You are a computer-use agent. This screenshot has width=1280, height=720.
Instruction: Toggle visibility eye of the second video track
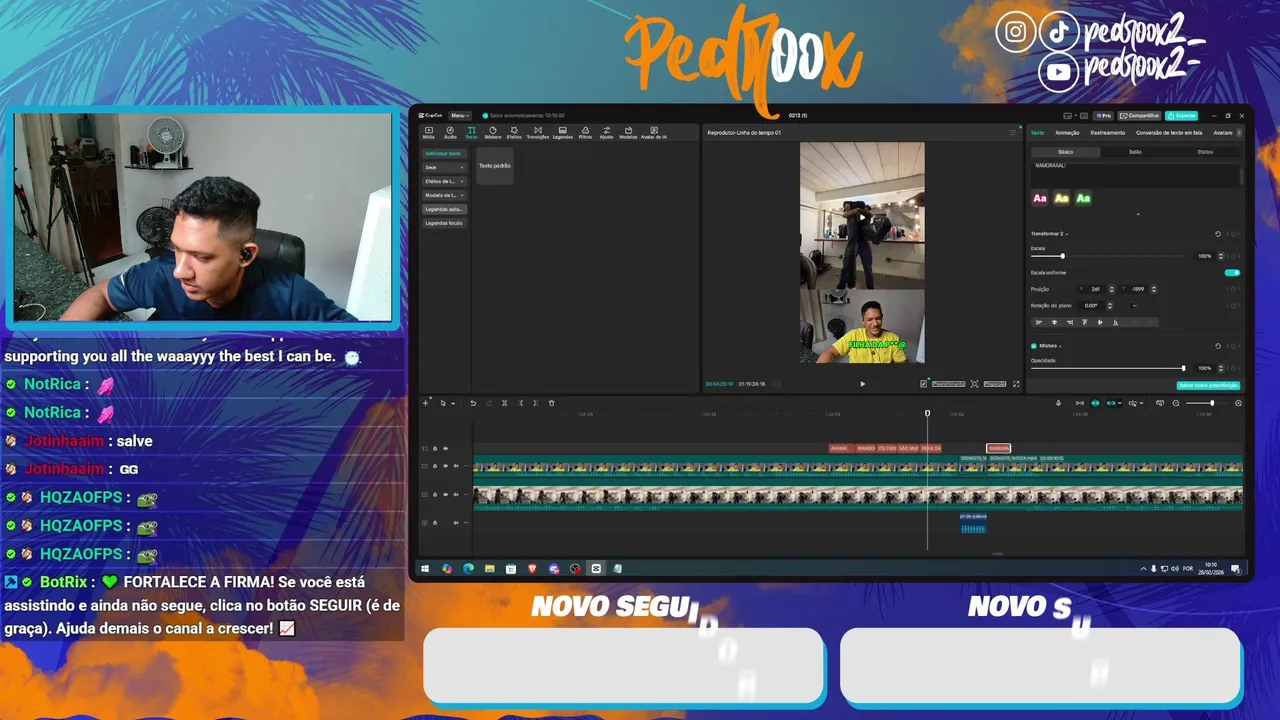coord(446,494)
